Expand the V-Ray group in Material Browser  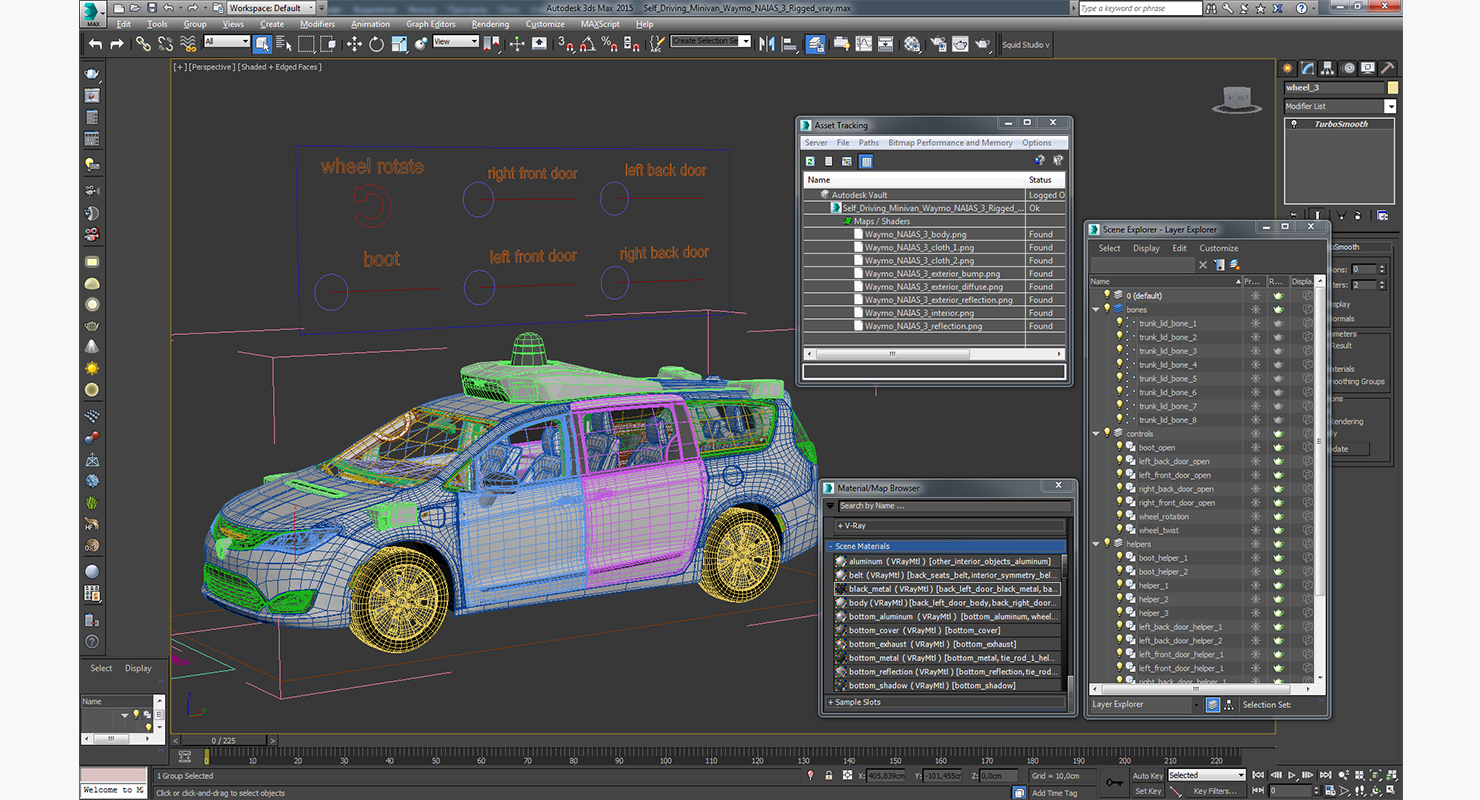(950, 525)
